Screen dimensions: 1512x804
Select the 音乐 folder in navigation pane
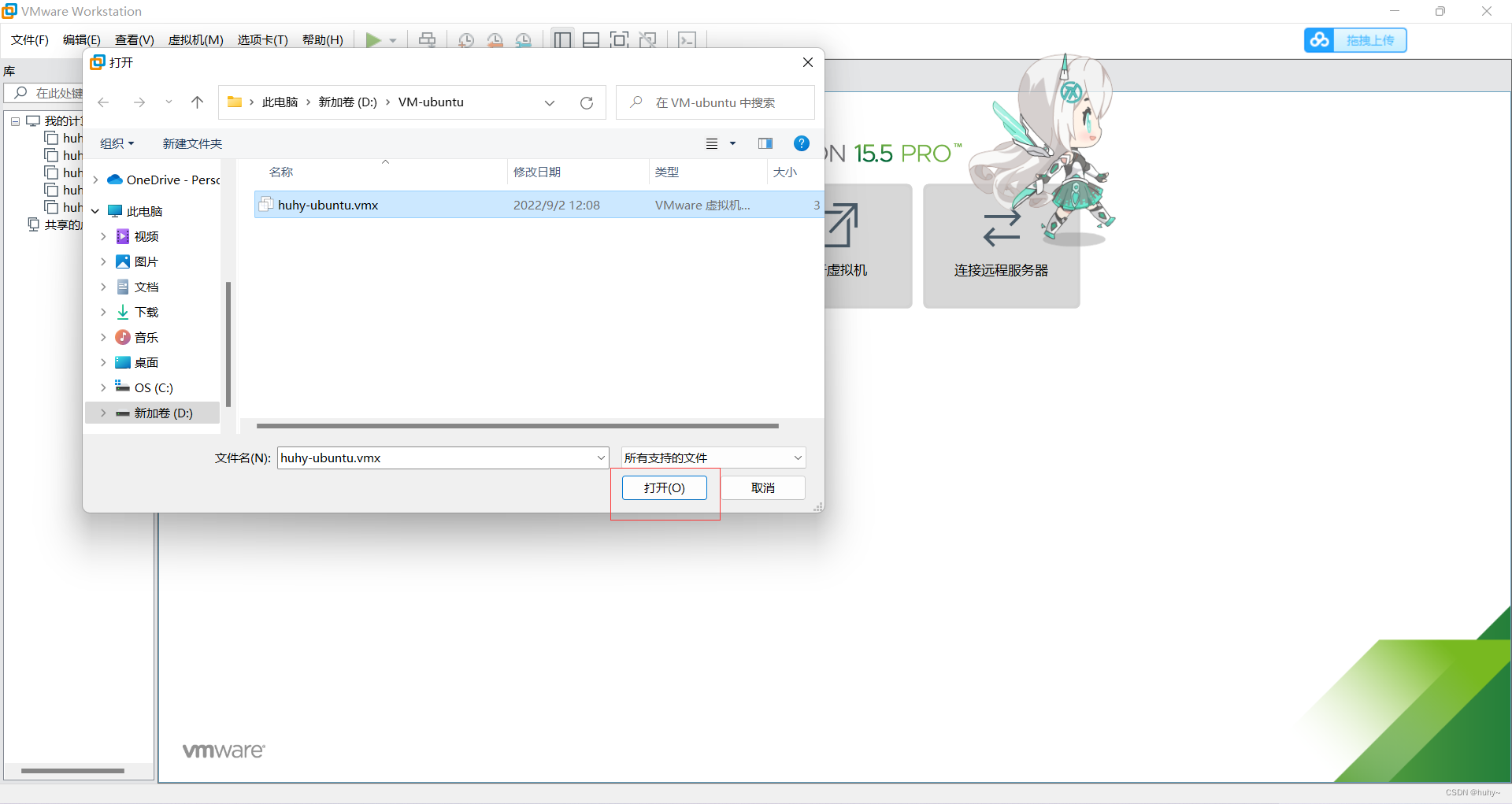146,338
